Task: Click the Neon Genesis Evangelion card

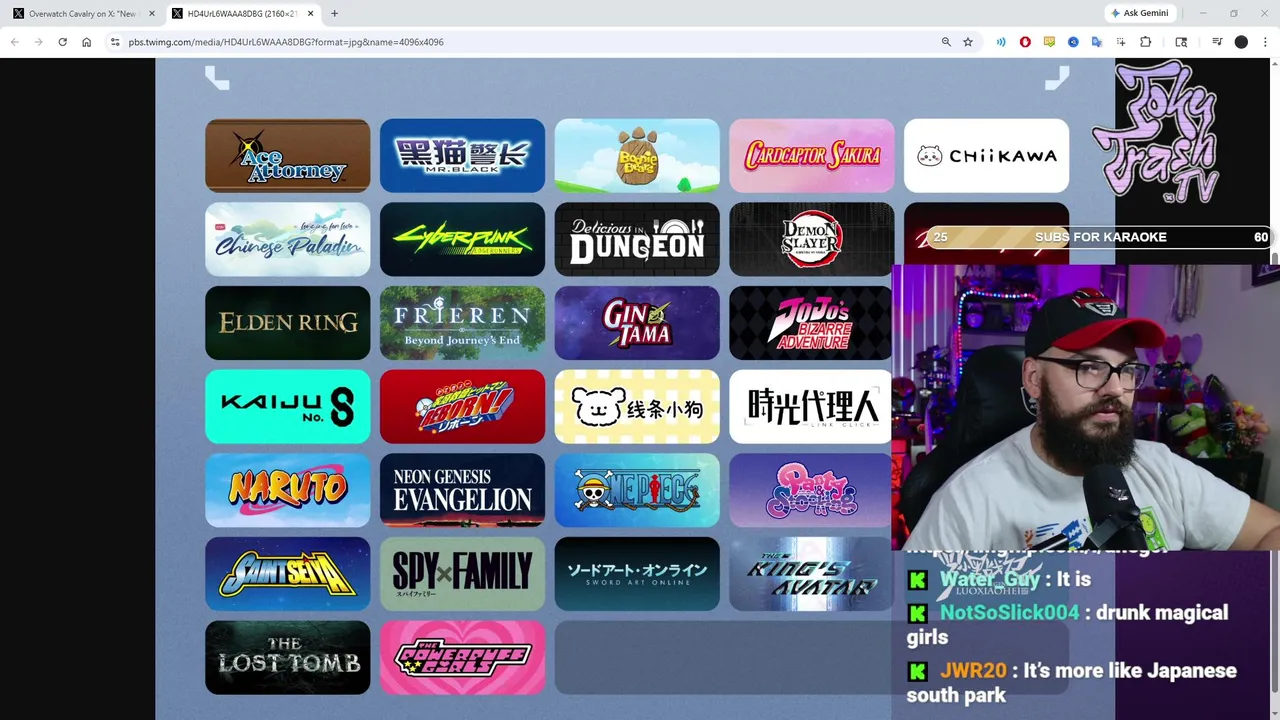Action: tap(462, 490)
